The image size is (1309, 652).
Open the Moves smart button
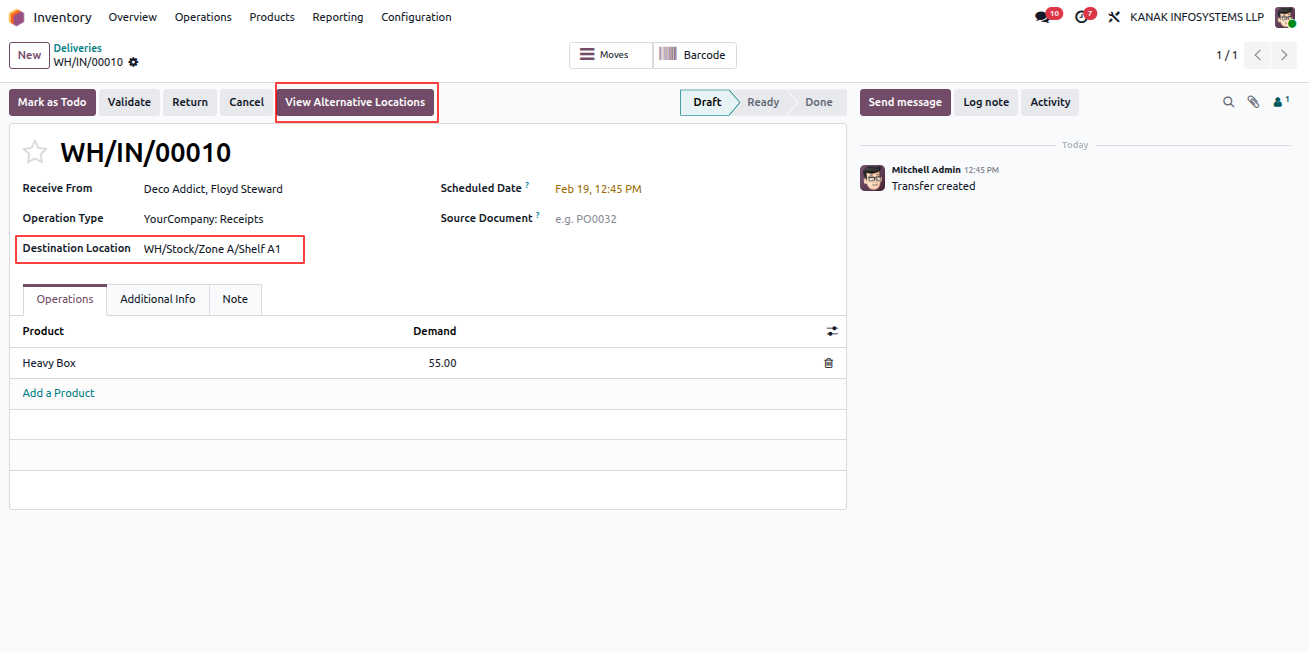coord(611,55)
